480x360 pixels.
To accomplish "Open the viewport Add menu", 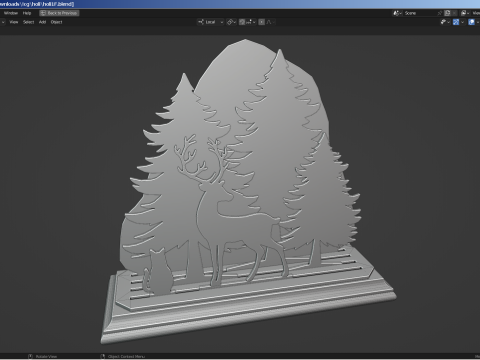I will [42, 22].
